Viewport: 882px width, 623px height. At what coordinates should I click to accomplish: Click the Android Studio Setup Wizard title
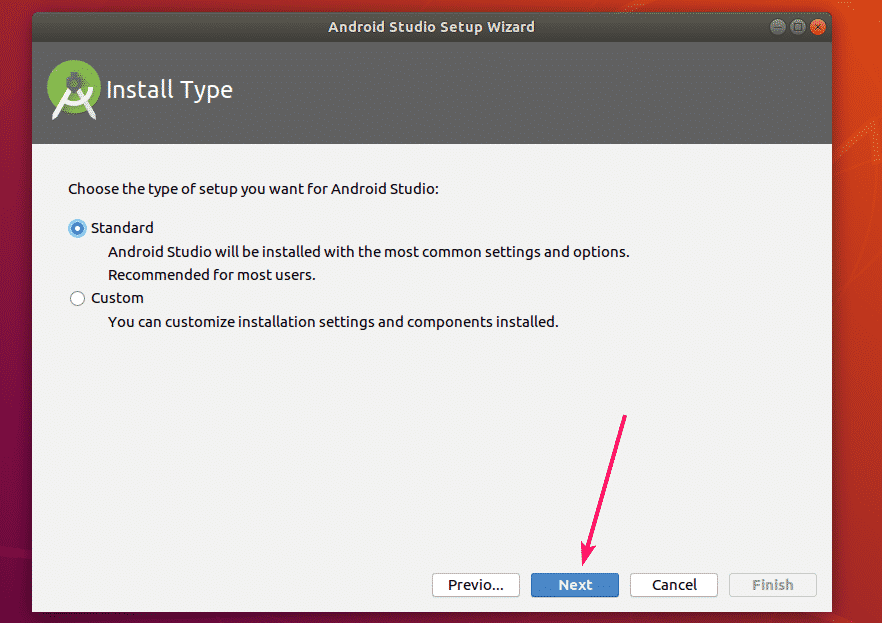[431, 27]
